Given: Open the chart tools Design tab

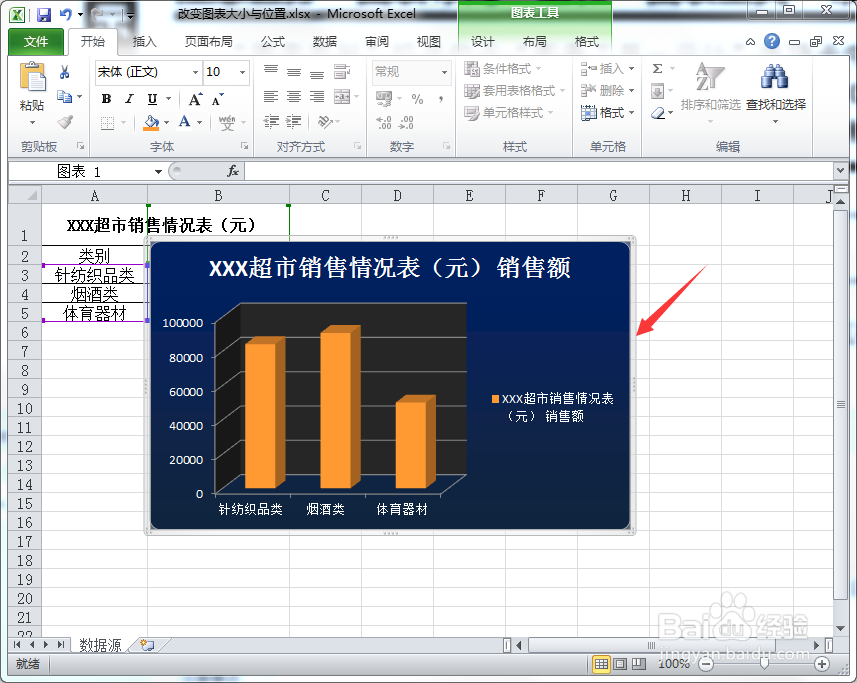Looking at the screenshot, I should coord(482,42).
